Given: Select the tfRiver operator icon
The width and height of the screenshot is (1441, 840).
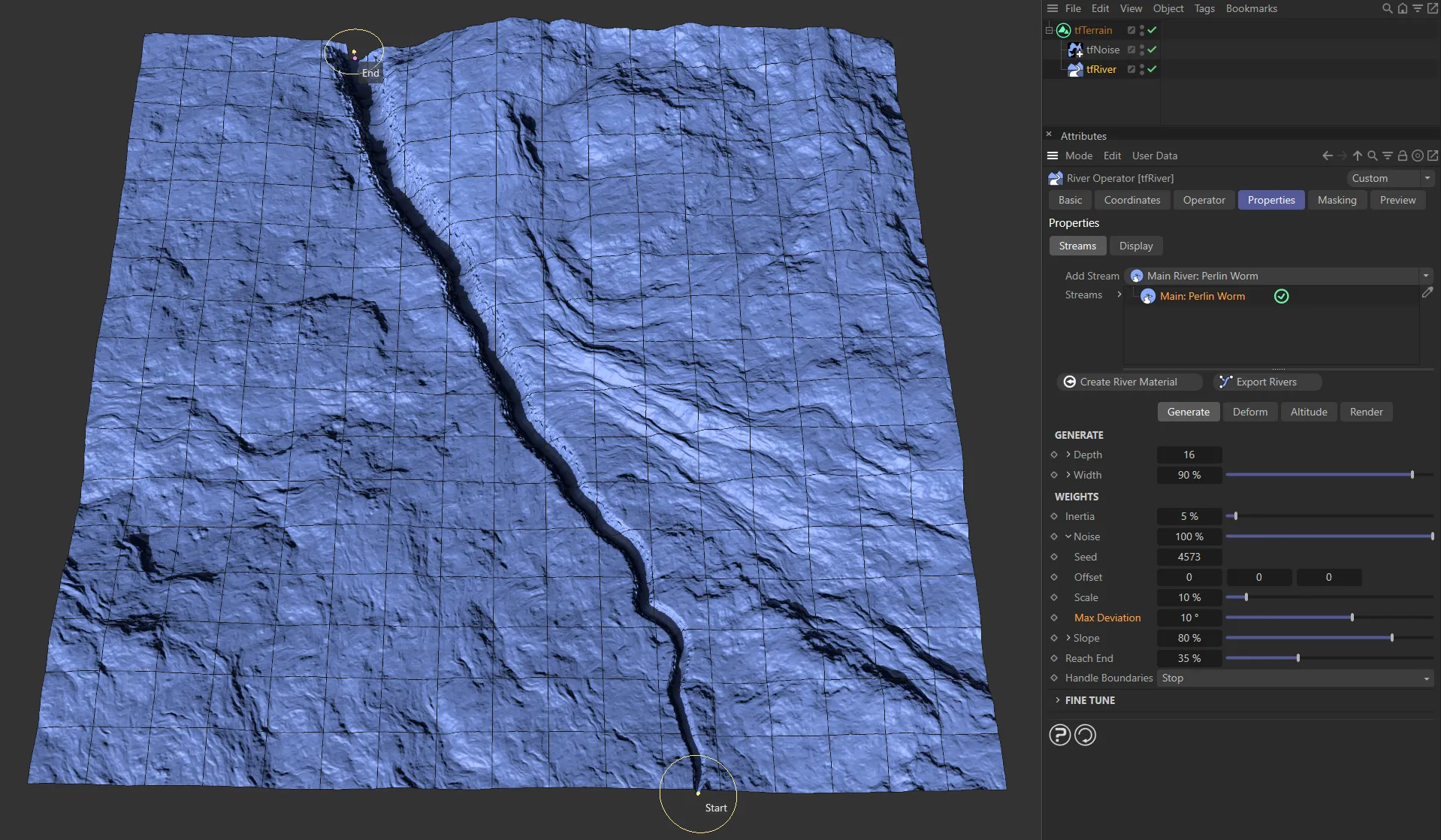Looking at the screenshot, I should (x=1075, y=69).
